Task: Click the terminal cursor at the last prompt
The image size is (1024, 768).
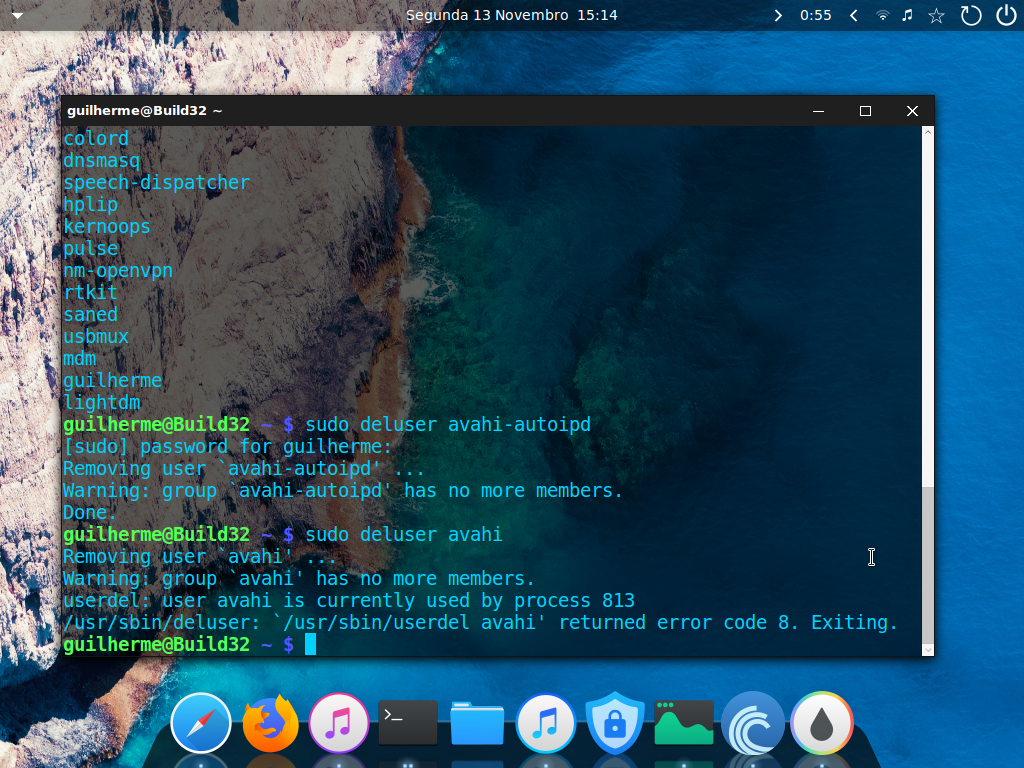Action: click(x=311, y=645)
